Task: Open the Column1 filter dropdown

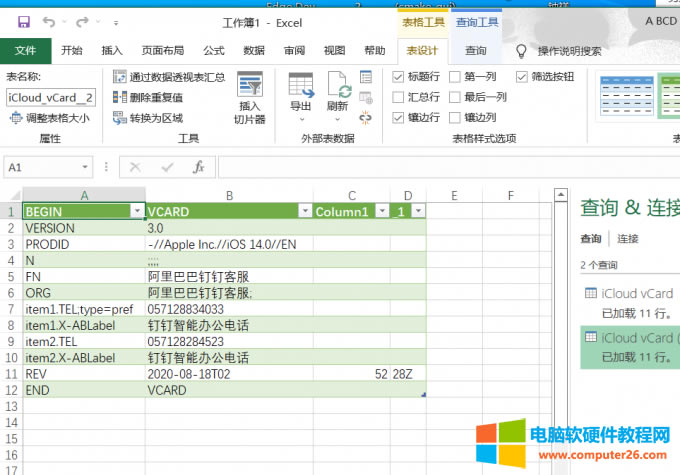Action: (379, 211)
